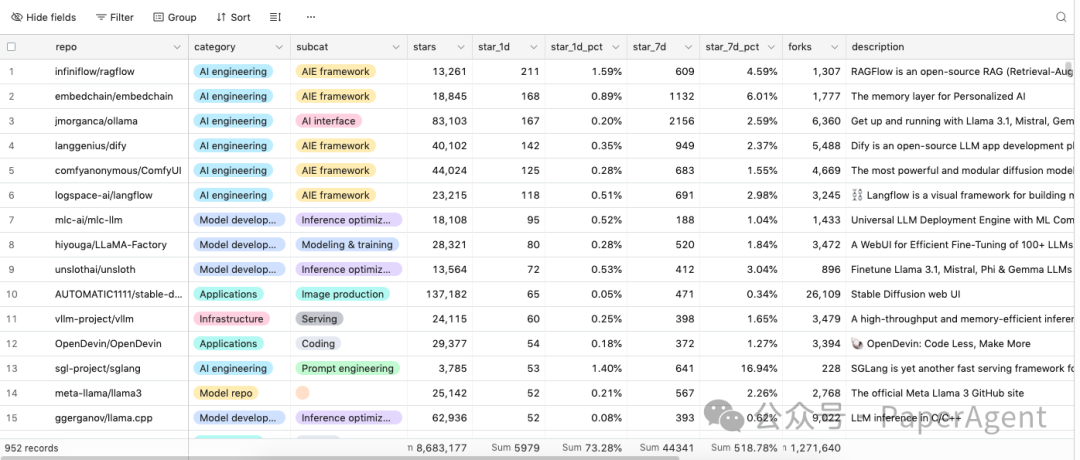Select the infiniflow/ragflow repo cell

click(96, 72)
